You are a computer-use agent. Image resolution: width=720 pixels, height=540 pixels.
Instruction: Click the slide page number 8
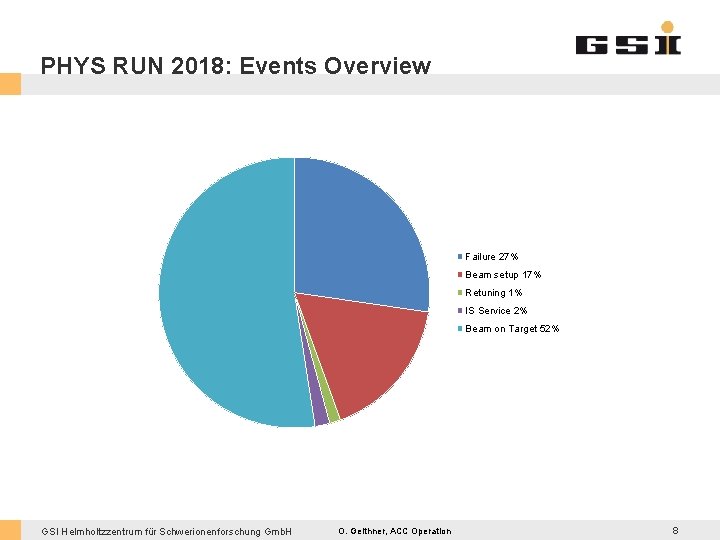click(675, 530)
